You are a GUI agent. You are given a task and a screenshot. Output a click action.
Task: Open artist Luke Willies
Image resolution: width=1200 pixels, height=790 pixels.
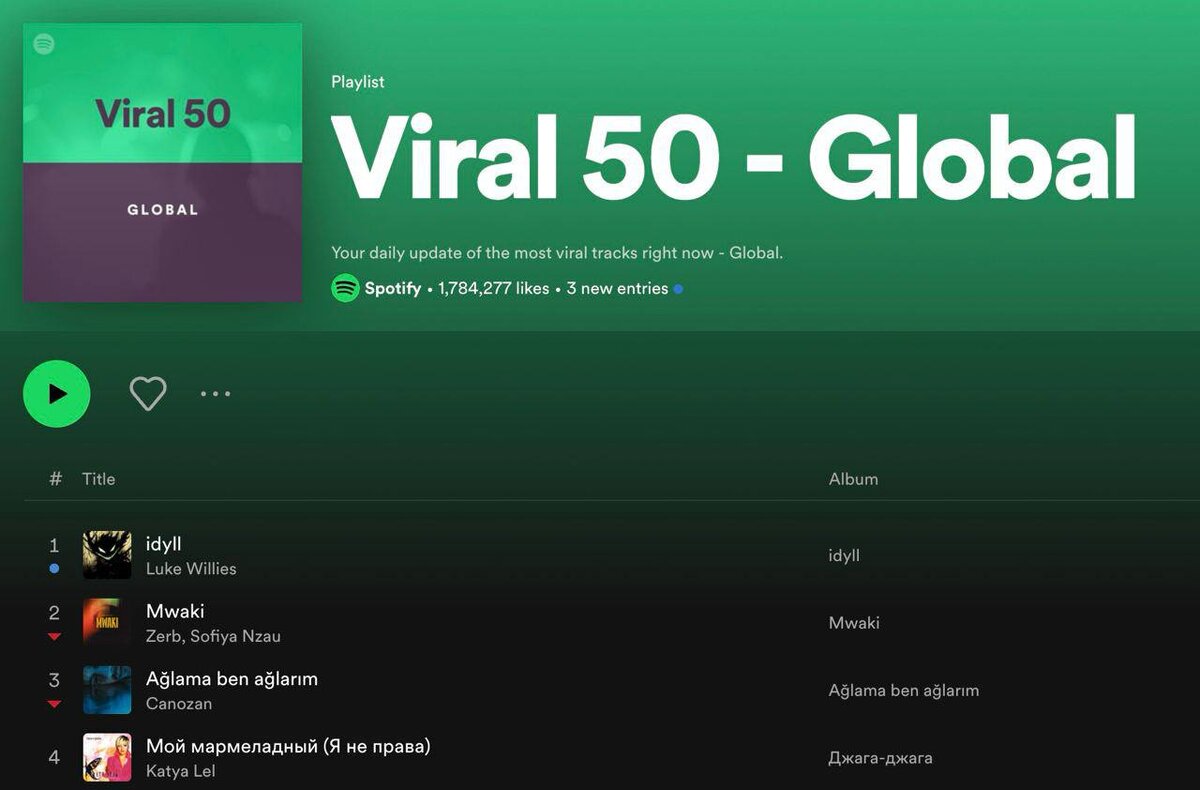point(191,569)
